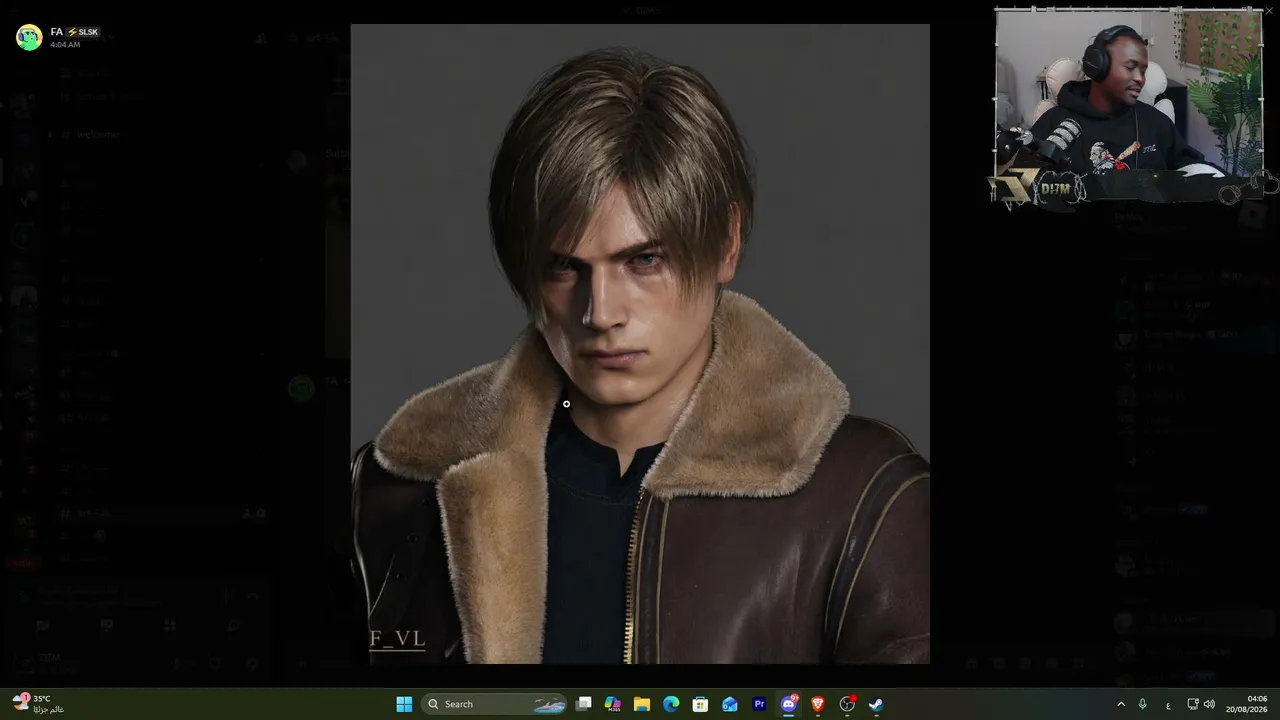The height and width of the screenshot is (720, 1280).
Task: Open Microsoft Store from the taskbar
Action: (700, 704)
